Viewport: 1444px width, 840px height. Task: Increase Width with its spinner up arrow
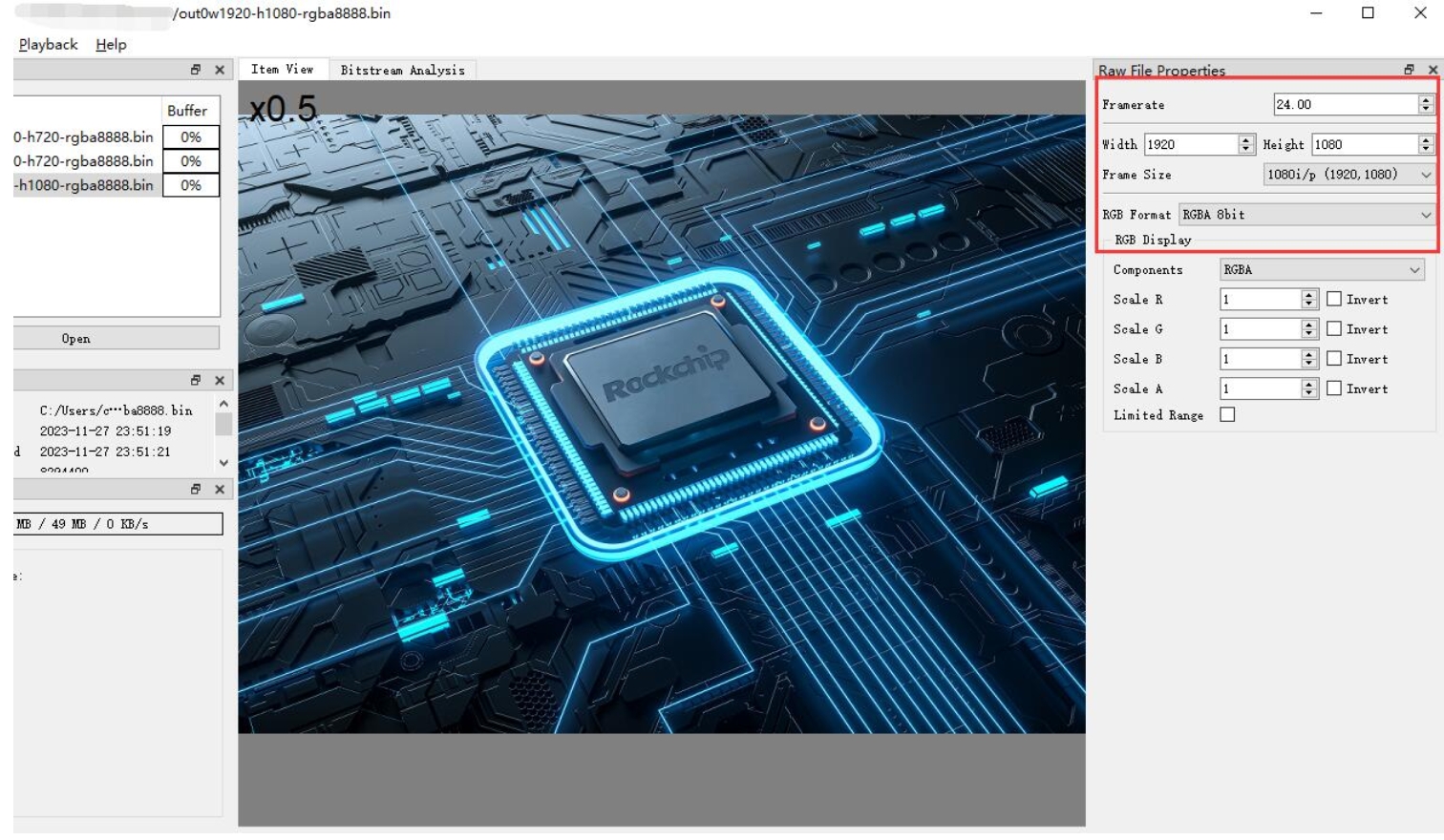(x=1245, y=139)
